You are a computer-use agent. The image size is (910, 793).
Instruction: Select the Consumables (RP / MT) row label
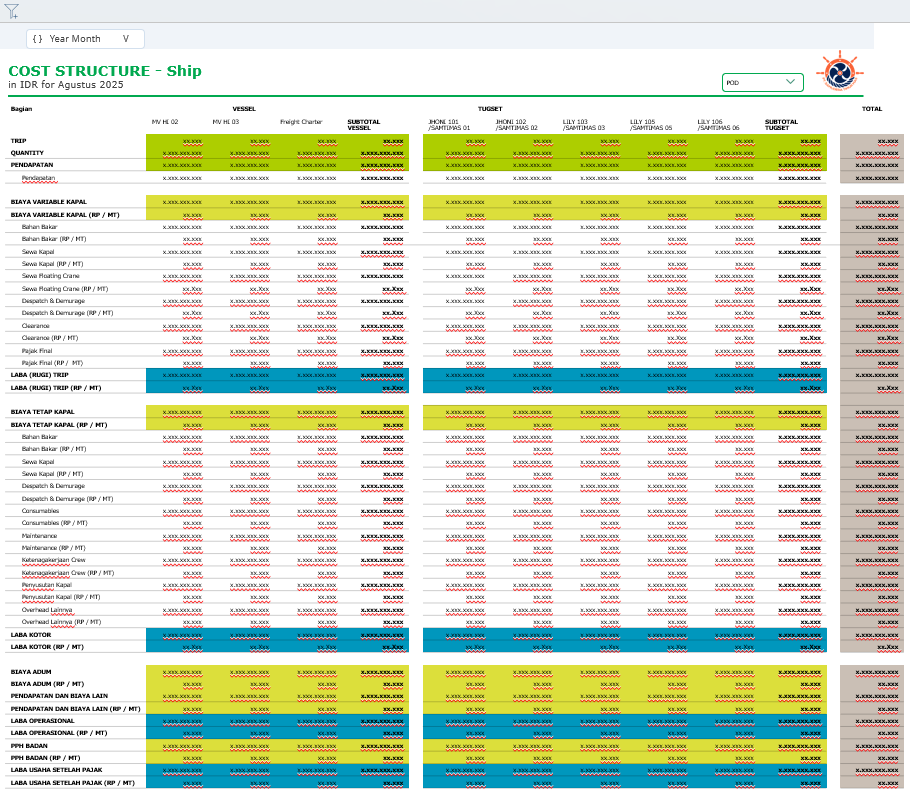point(55,523)
